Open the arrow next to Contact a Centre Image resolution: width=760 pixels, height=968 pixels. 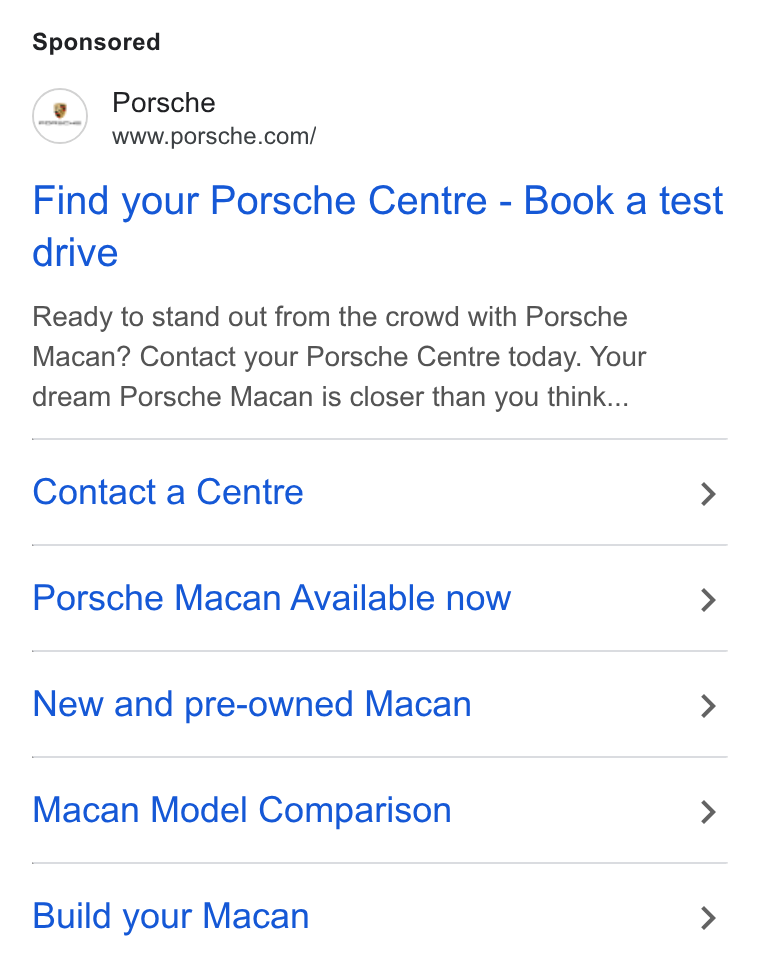pyautogui.click(x=708, y=494)
